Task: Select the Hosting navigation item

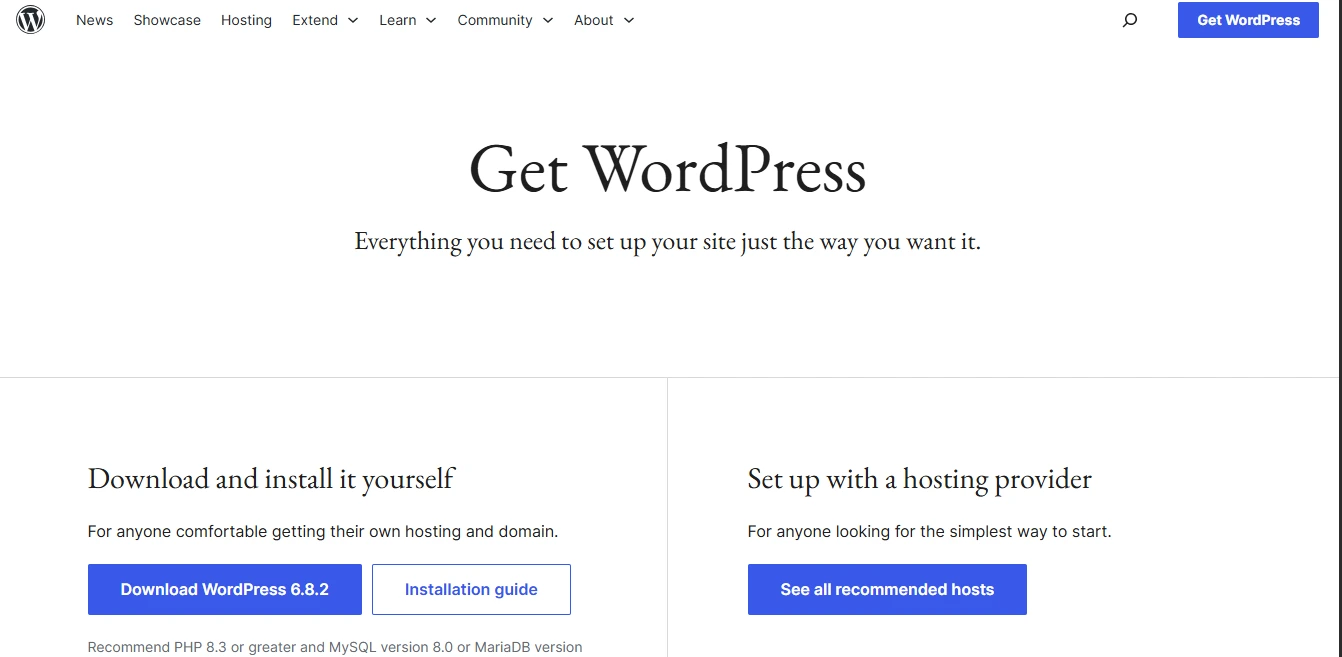Action: click(246, 20)
